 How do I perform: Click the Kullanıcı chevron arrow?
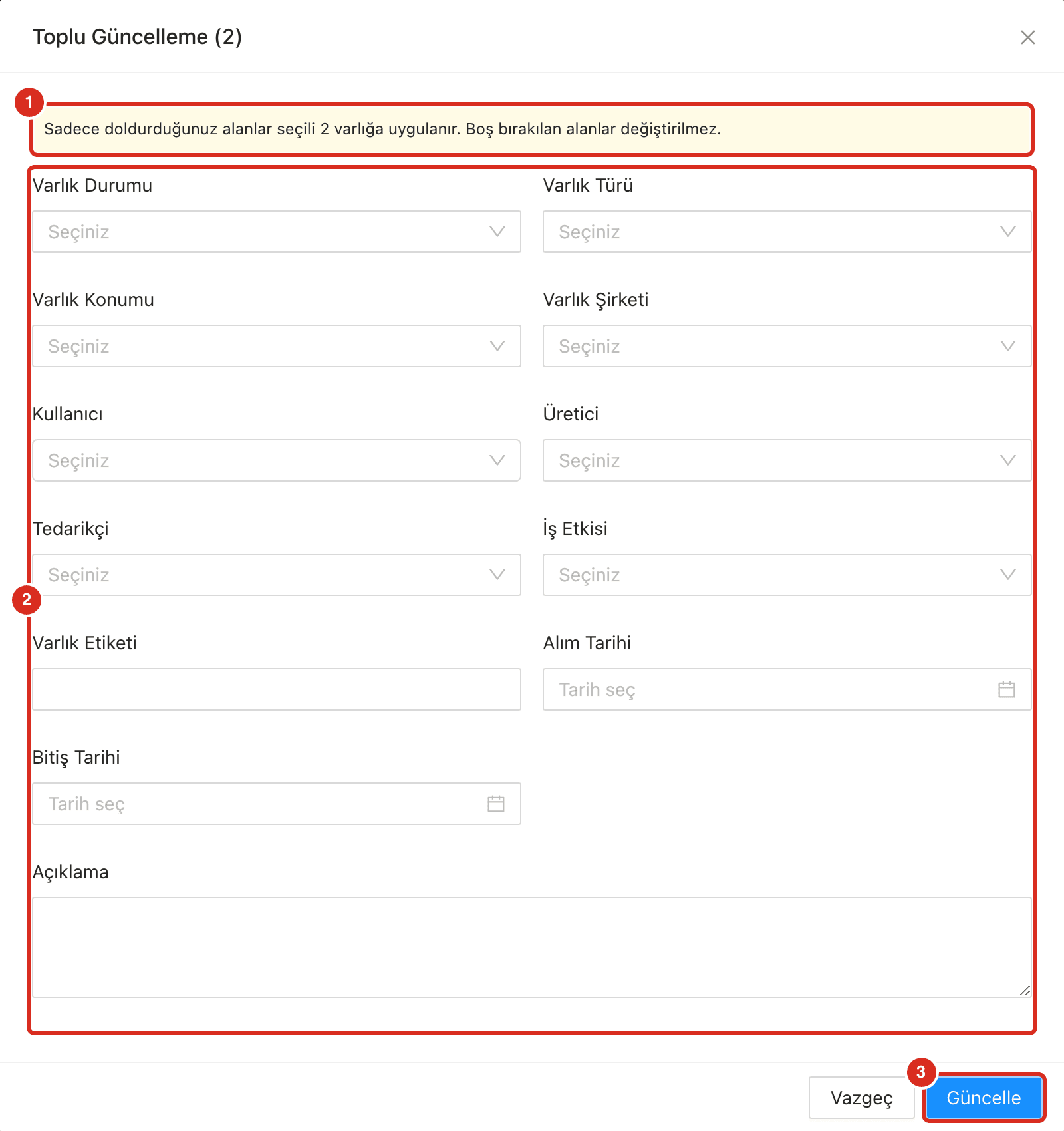(x=497, y=460)
